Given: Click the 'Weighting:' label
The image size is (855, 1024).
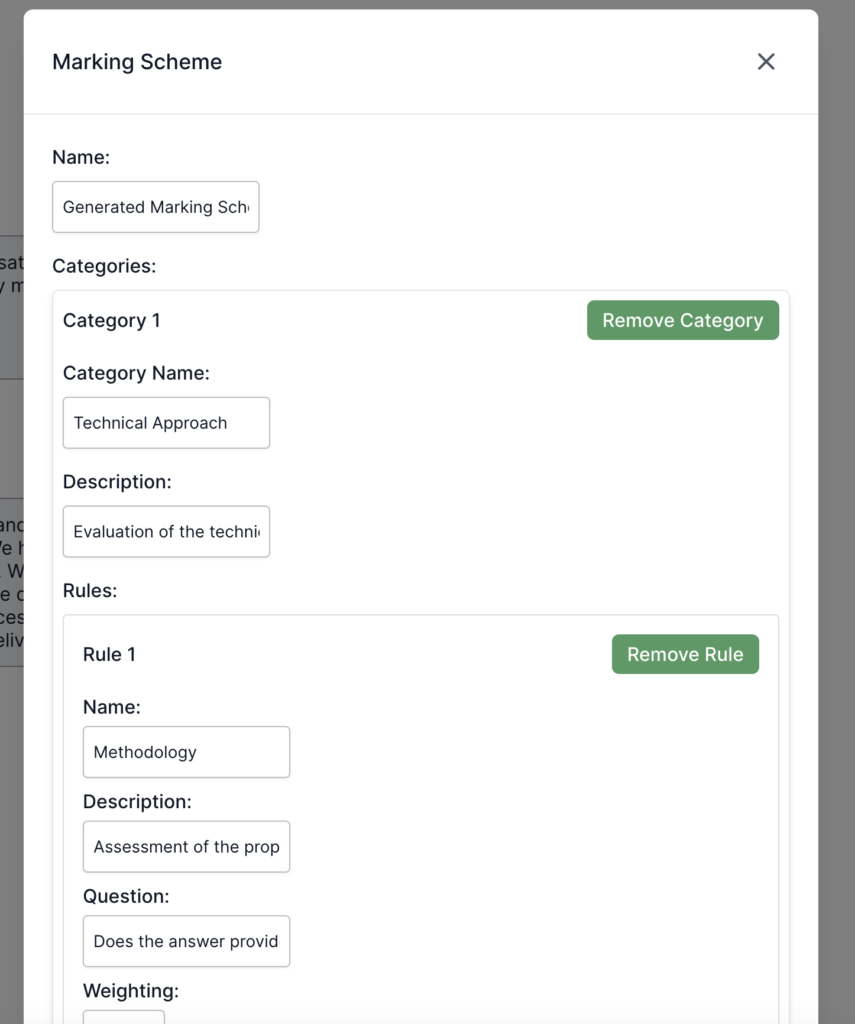Looking at the screenshot, I should [131, 991].
